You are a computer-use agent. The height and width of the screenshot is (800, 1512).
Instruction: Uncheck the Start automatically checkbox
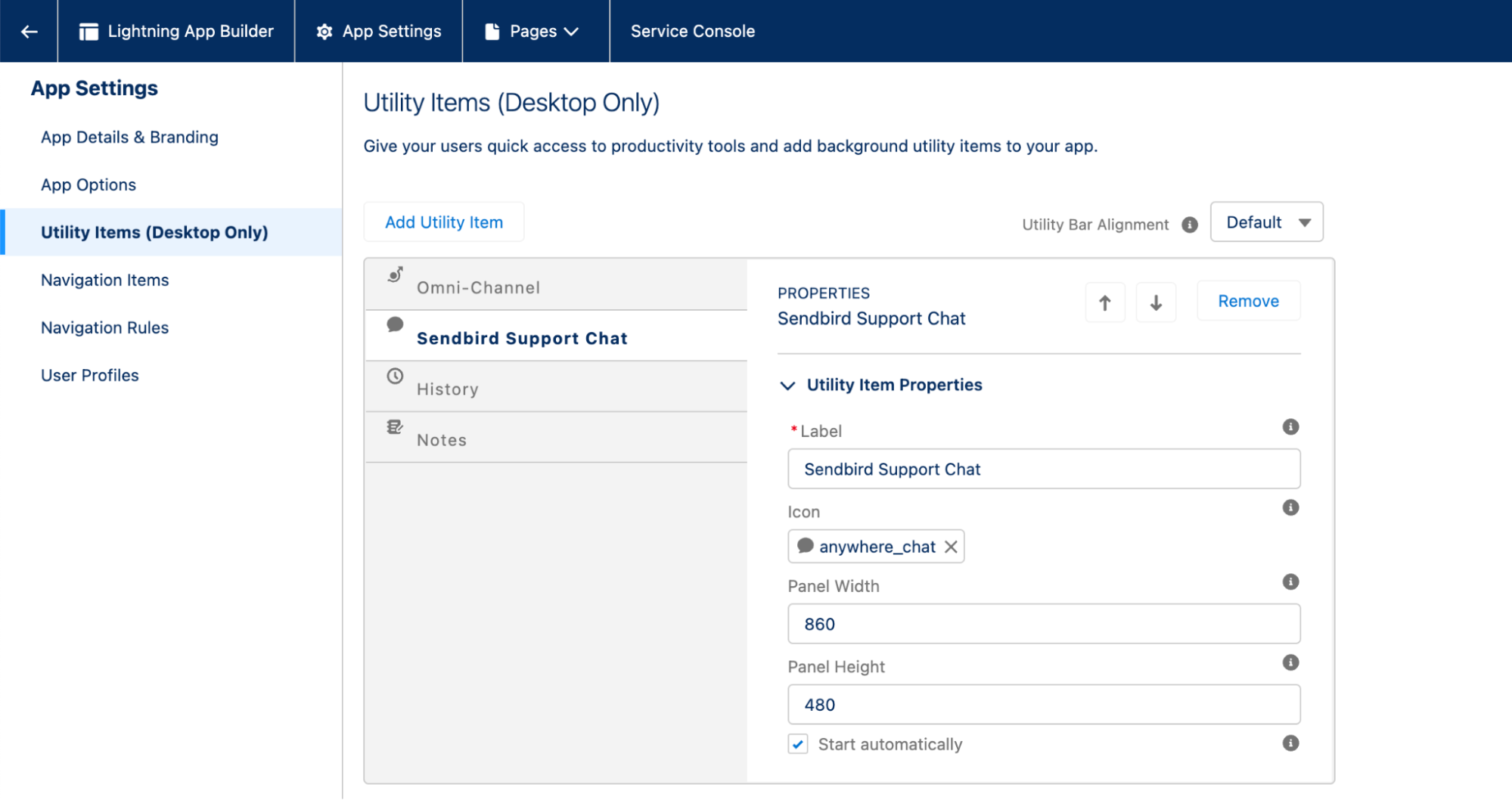coord(798,744)
